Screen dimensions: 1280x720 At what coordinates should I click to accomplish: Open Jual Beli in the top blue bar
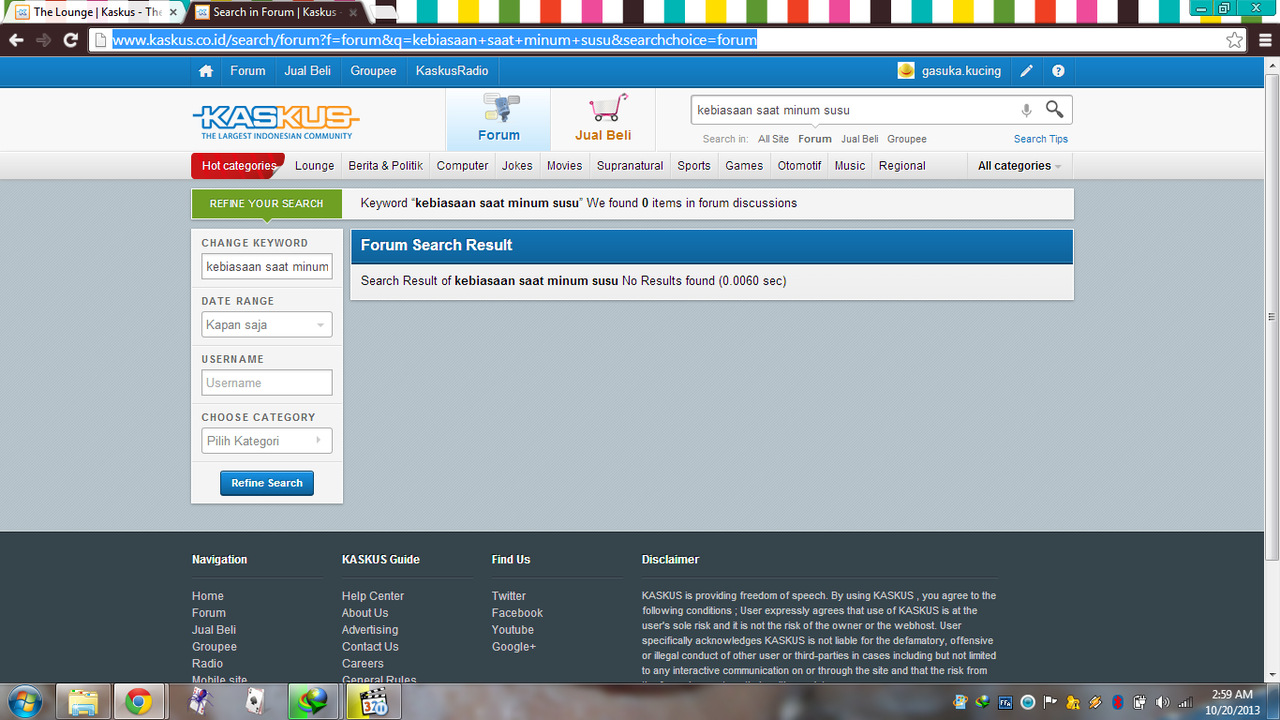[x=308, y=71]
